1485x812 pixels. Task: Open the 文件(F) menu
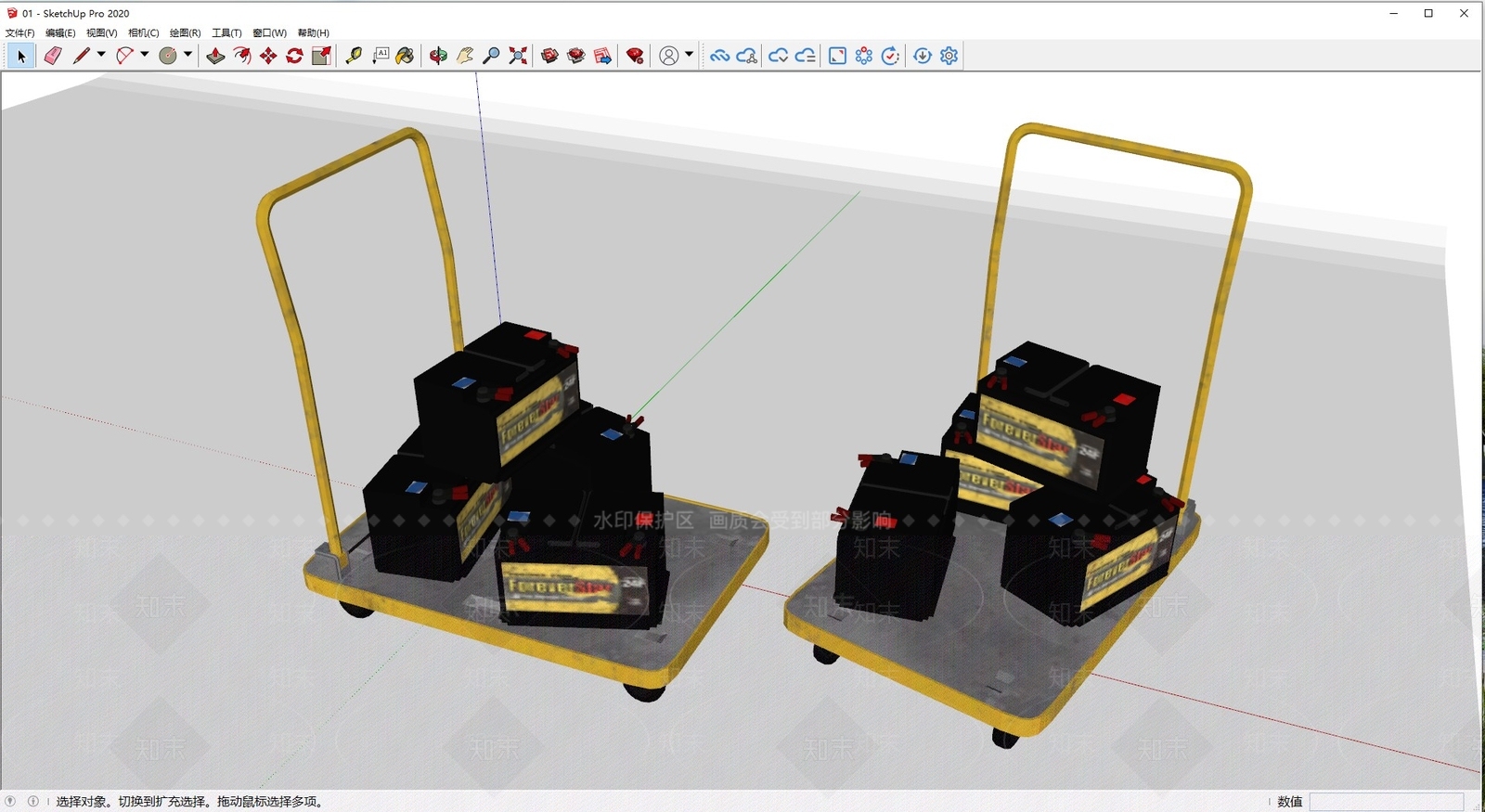coord(20,32)
